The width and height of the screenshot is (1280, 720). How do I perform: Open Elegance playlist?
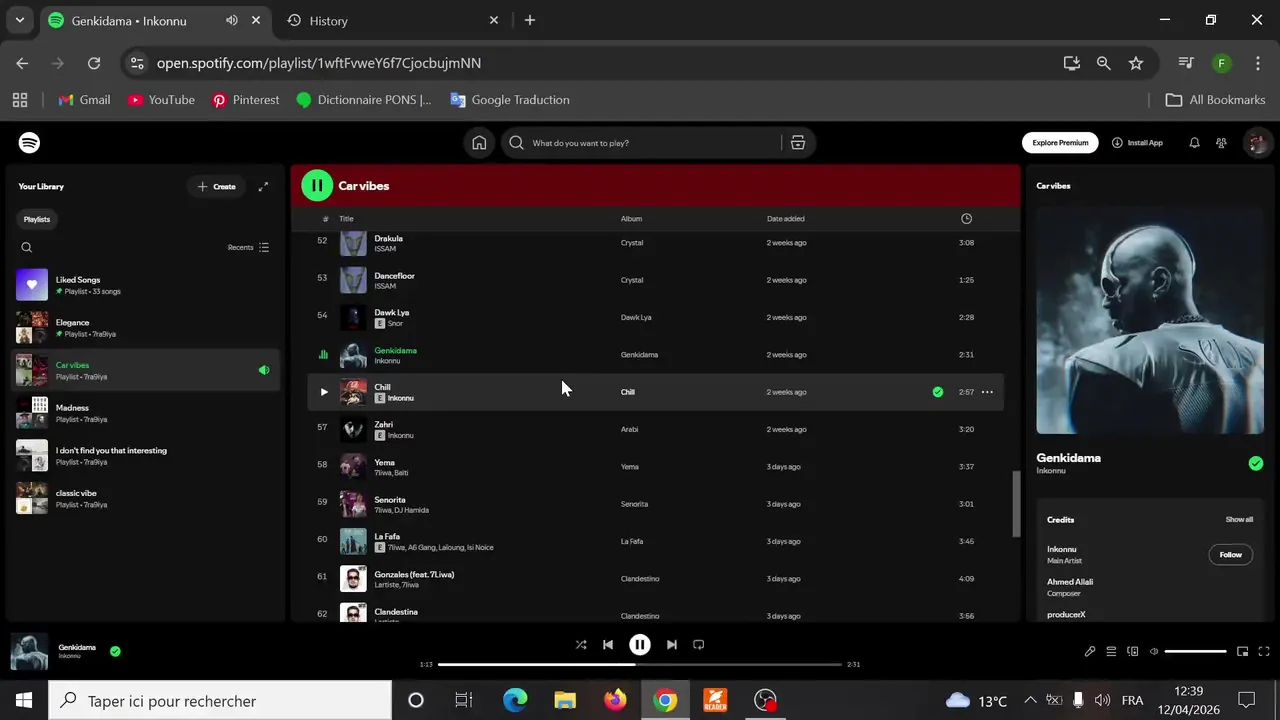click(145, 328)
